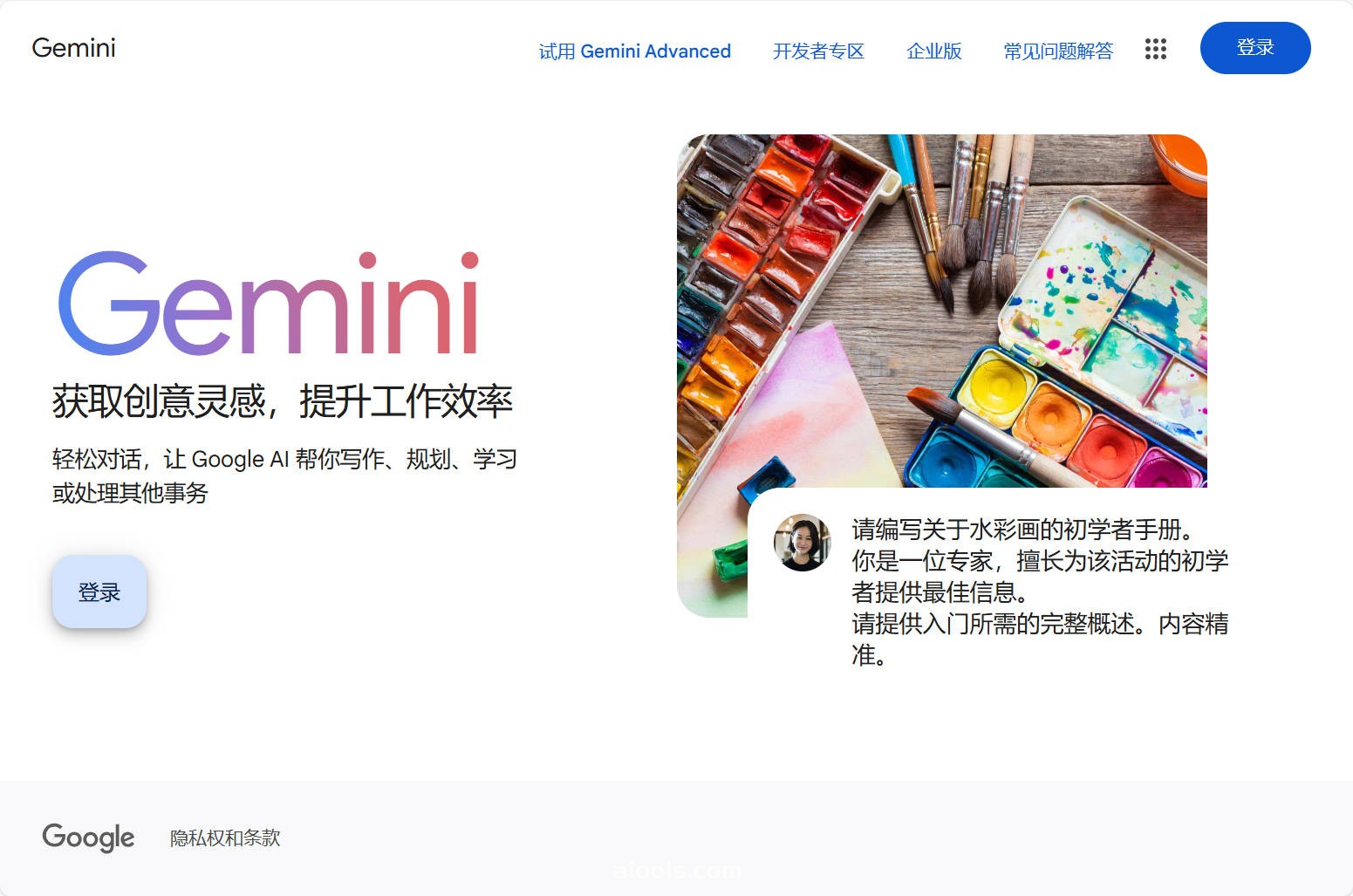This screenshot has width=1353, height=896.
Task: Click the dark blue 登录 header button
Action: click(1255, 48)
